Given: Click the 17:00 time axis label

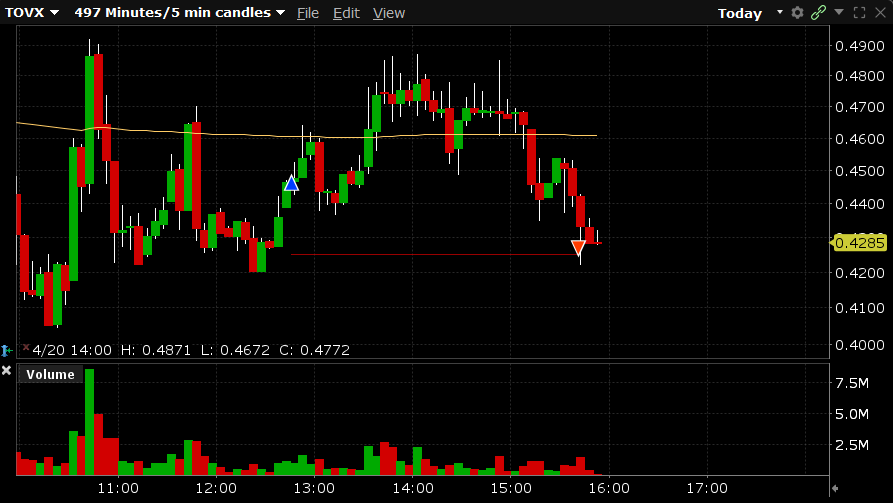Looking at the screenshot, I should click(x=707, y=488).
